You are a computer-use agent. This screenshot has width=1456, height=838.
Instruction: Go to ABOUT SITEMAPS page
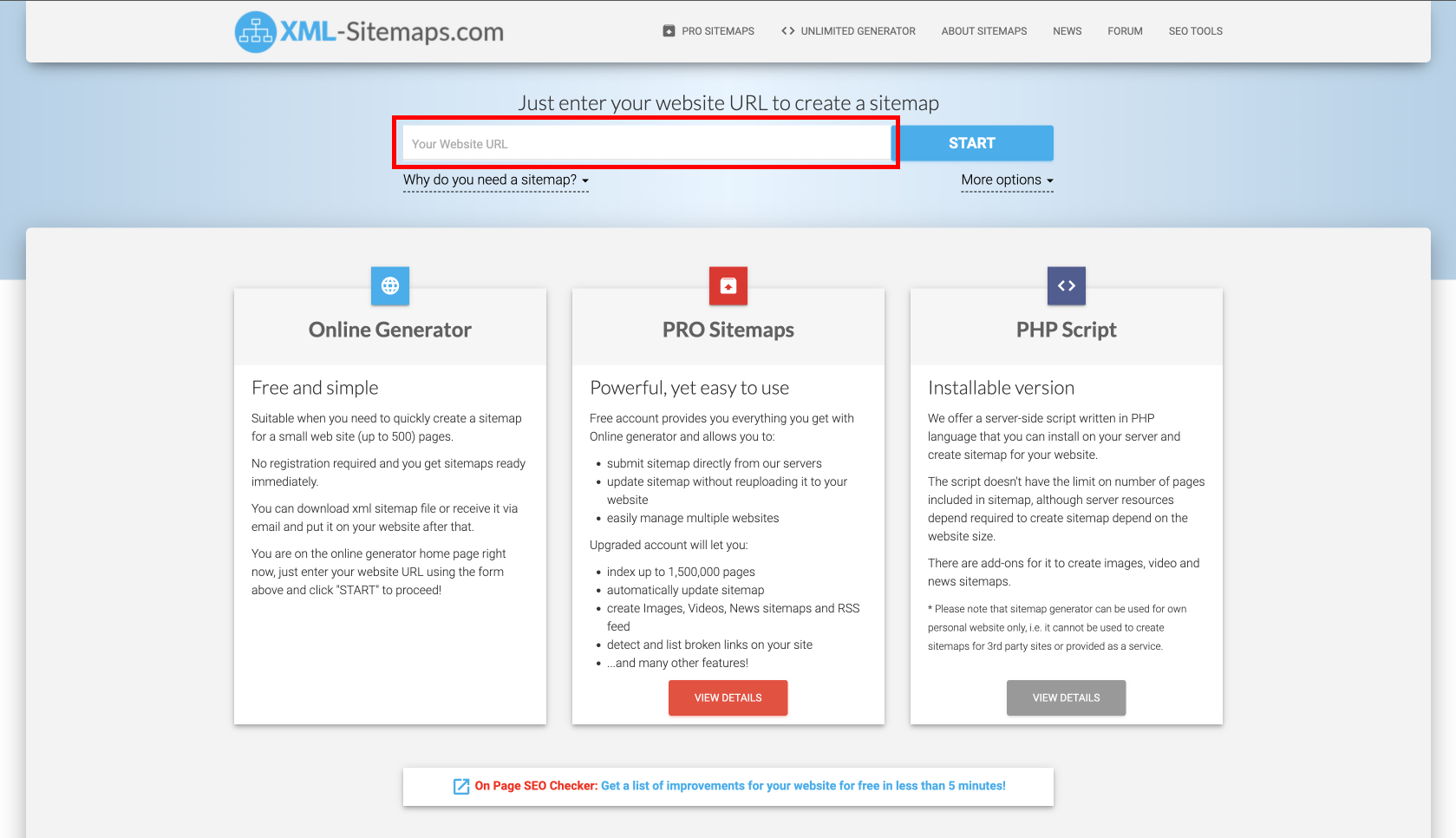984,31
